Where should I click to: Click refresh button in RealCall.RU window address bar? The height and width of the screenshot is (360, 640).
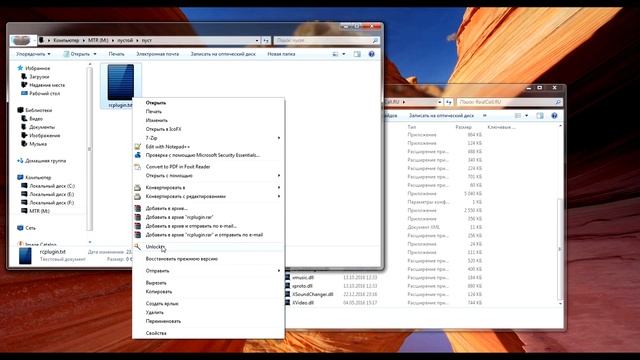449,102
